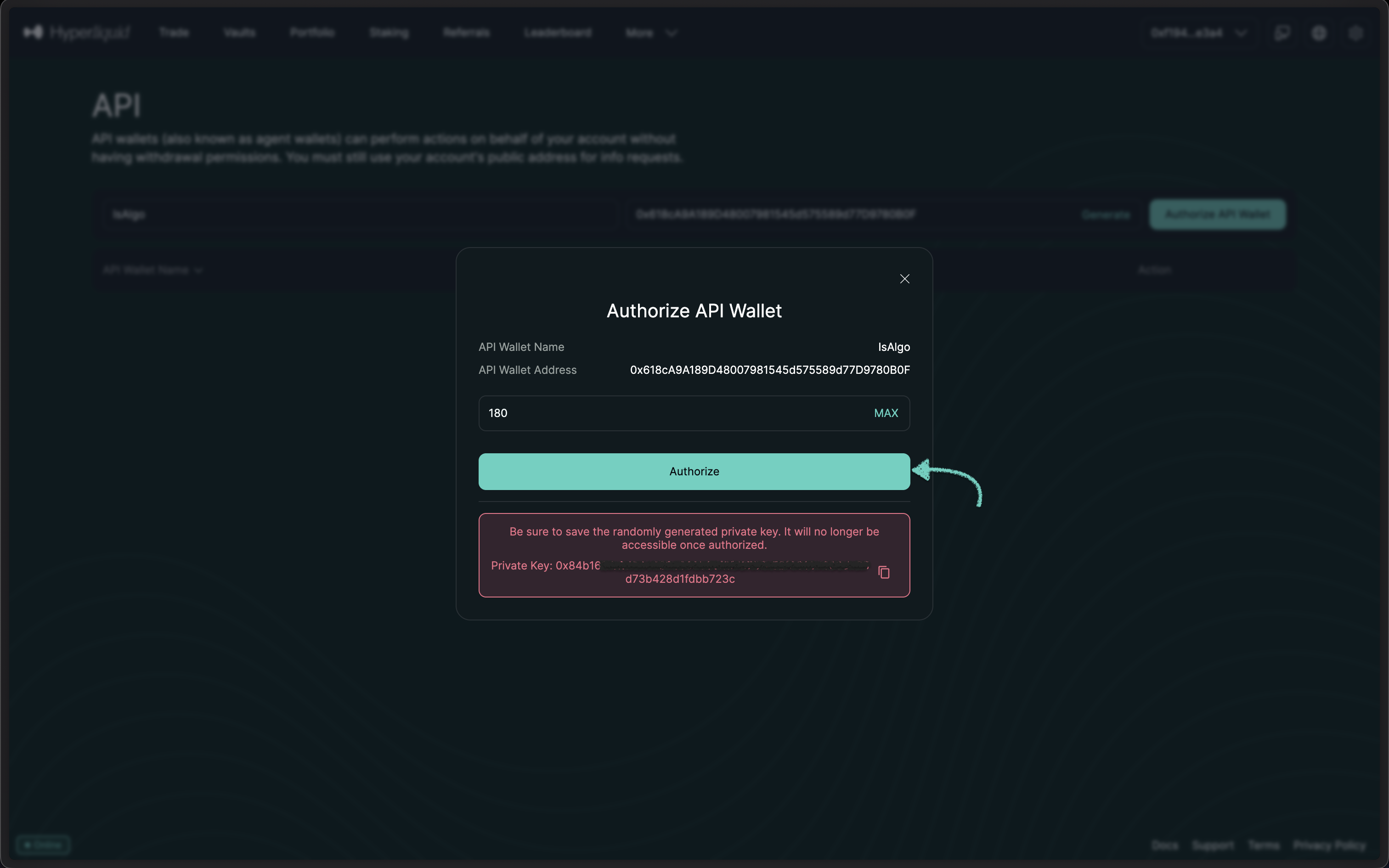1389x868 pixels.
Task: Click the Privacy Policy link
Action: pyautogui.click(x=1329, y=845)
